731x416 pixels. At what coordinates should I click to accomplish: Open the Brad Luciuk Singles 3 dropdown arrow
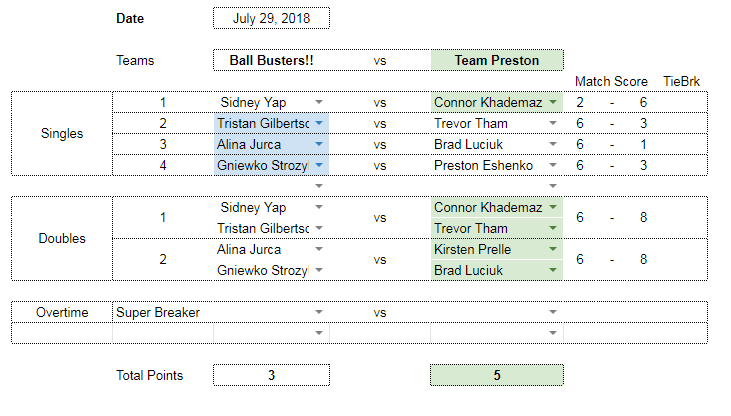pyautogui.click(x=553, y=144)
